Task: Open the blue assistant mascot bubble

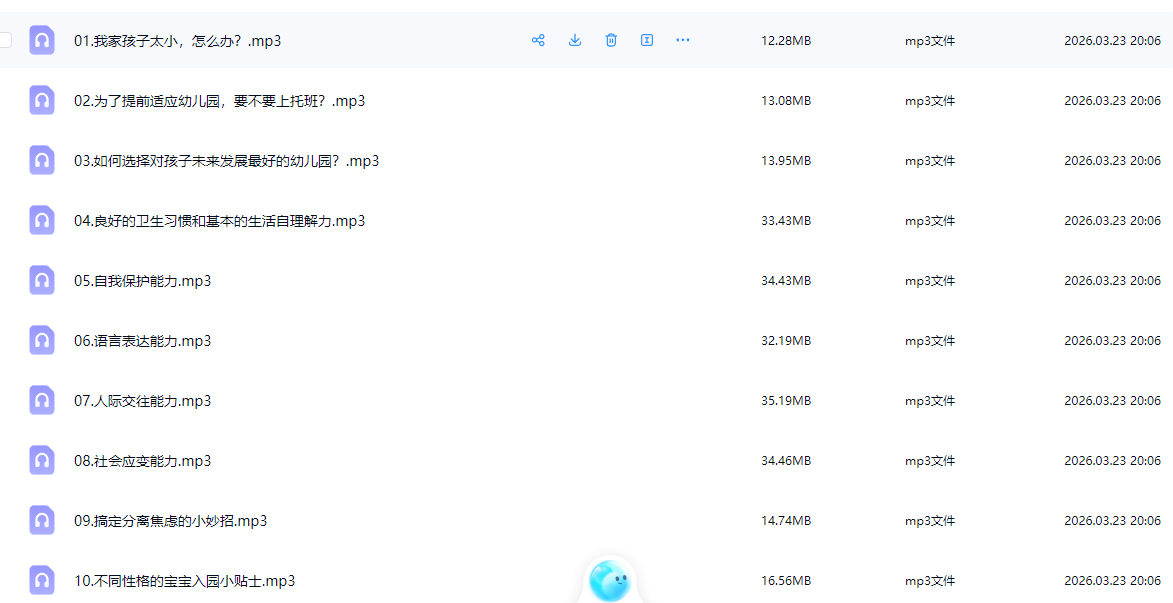Action: 610,581
